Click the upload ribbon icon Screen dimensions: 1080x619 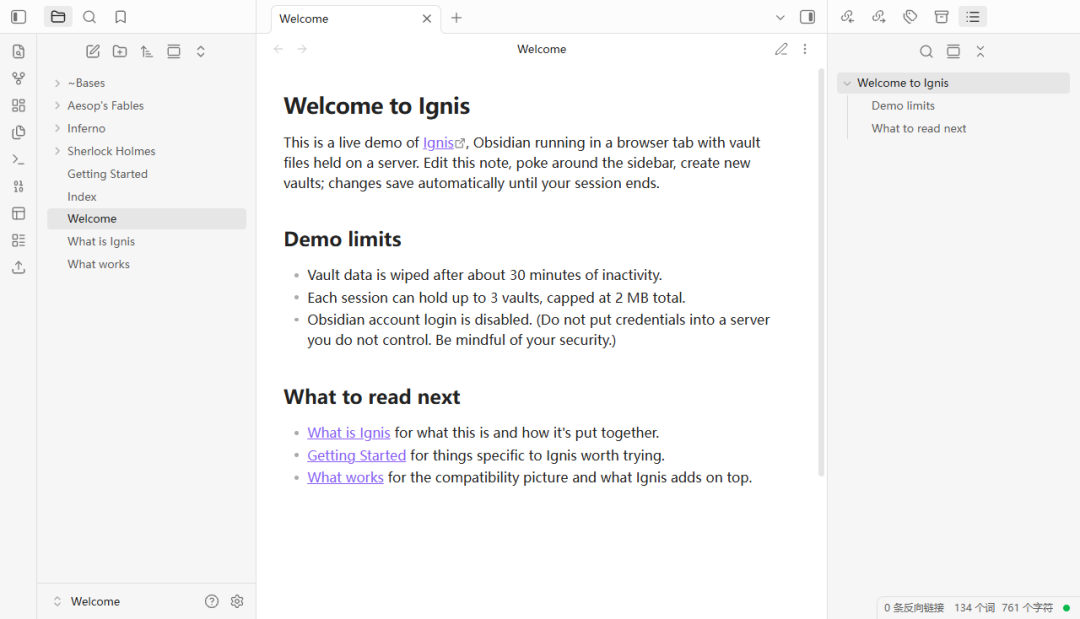pos(19,267)
